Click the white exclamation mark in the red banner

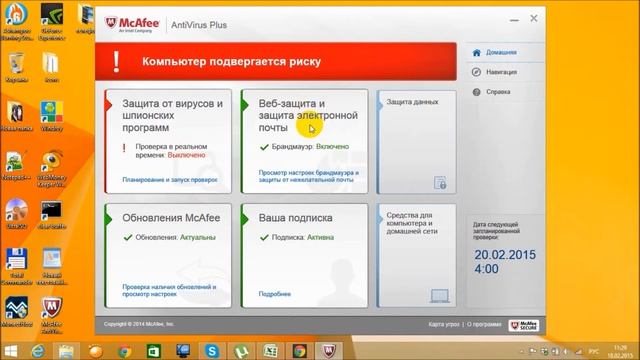click(x=116, y=62)
